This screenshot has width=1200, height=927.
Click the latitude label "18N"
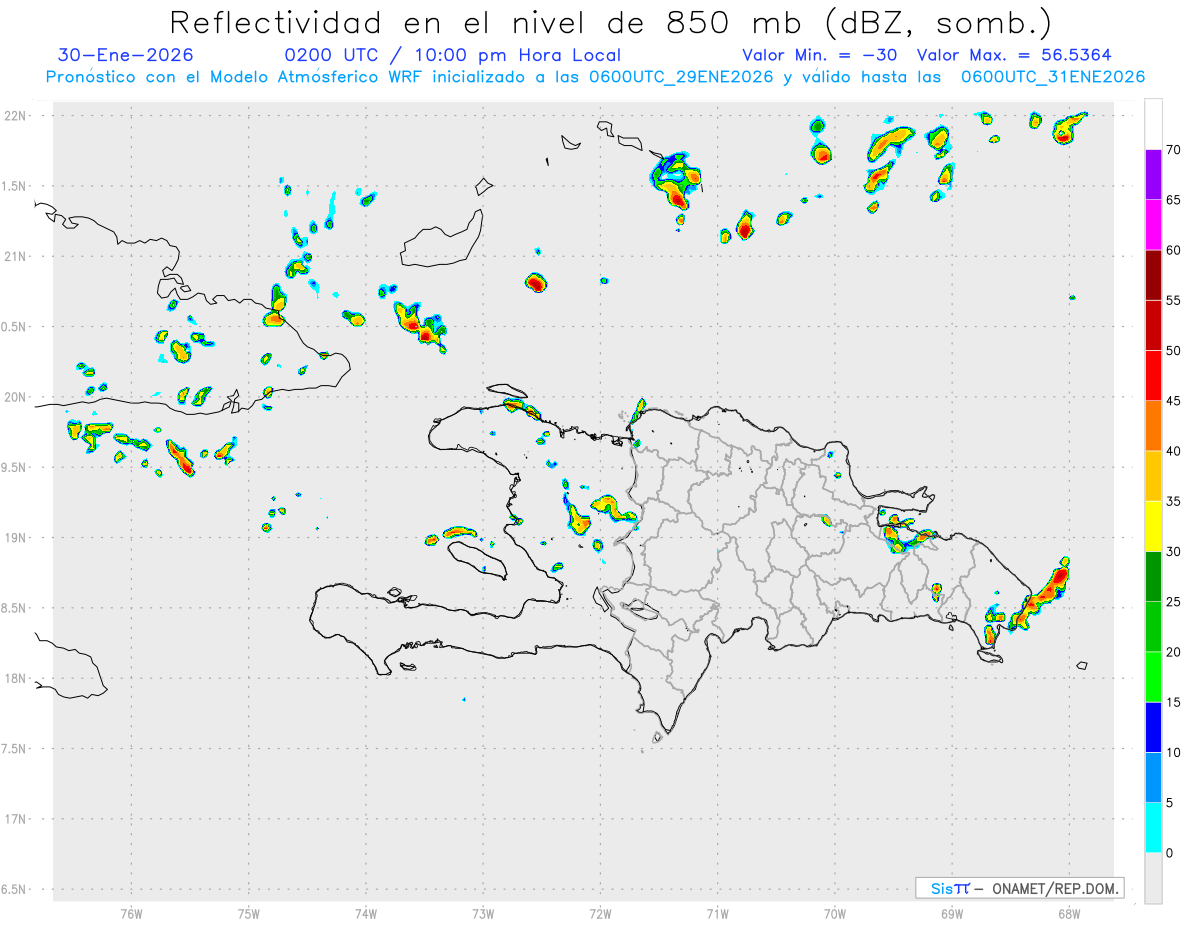point(16,678)
